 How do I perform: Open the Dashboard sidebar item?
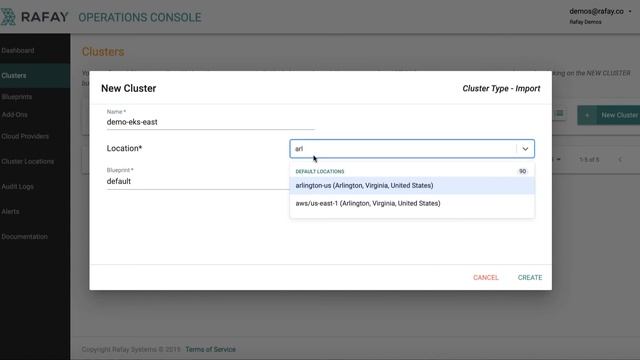[x=18, y=51]
